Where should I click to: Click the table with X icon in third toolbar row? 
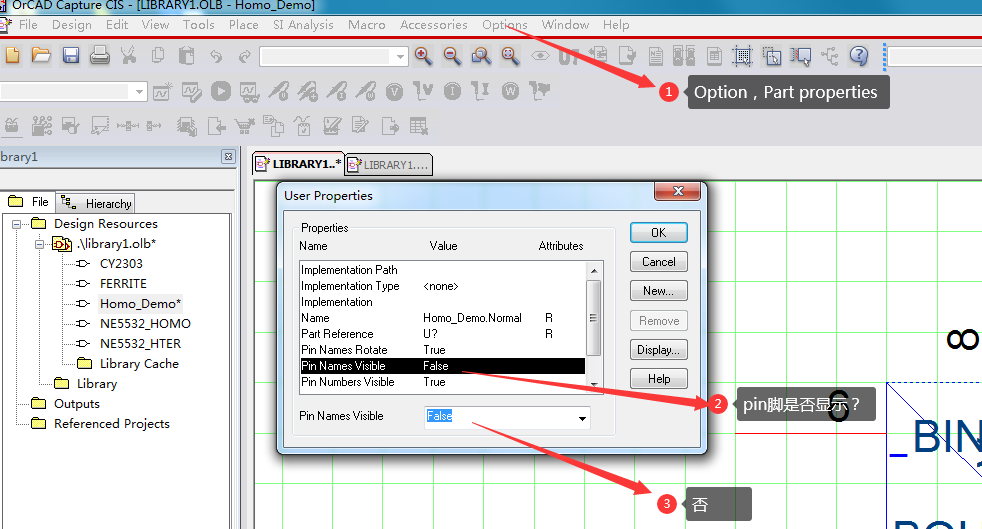coord(418,126)
